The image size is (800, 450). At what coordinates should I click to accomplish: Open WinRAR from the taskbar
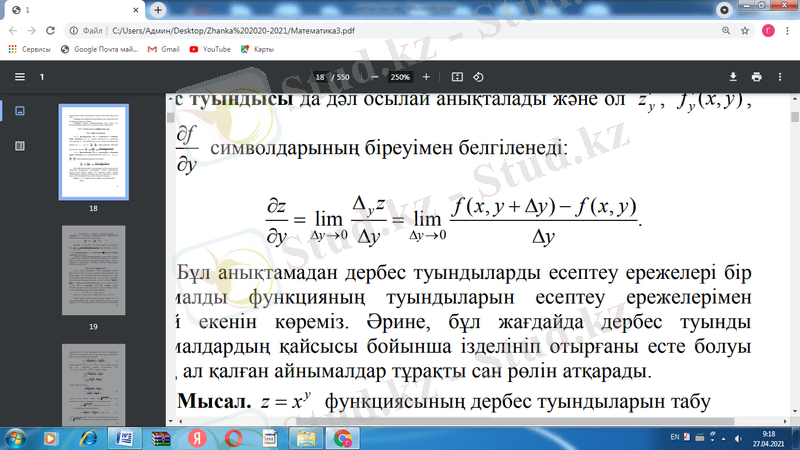(x=160, y=439)
